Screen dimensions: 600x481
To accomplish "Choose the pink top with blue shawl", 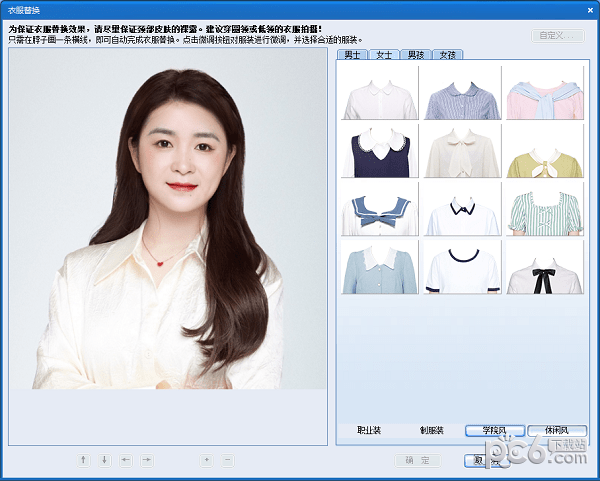I will (544, 94).
